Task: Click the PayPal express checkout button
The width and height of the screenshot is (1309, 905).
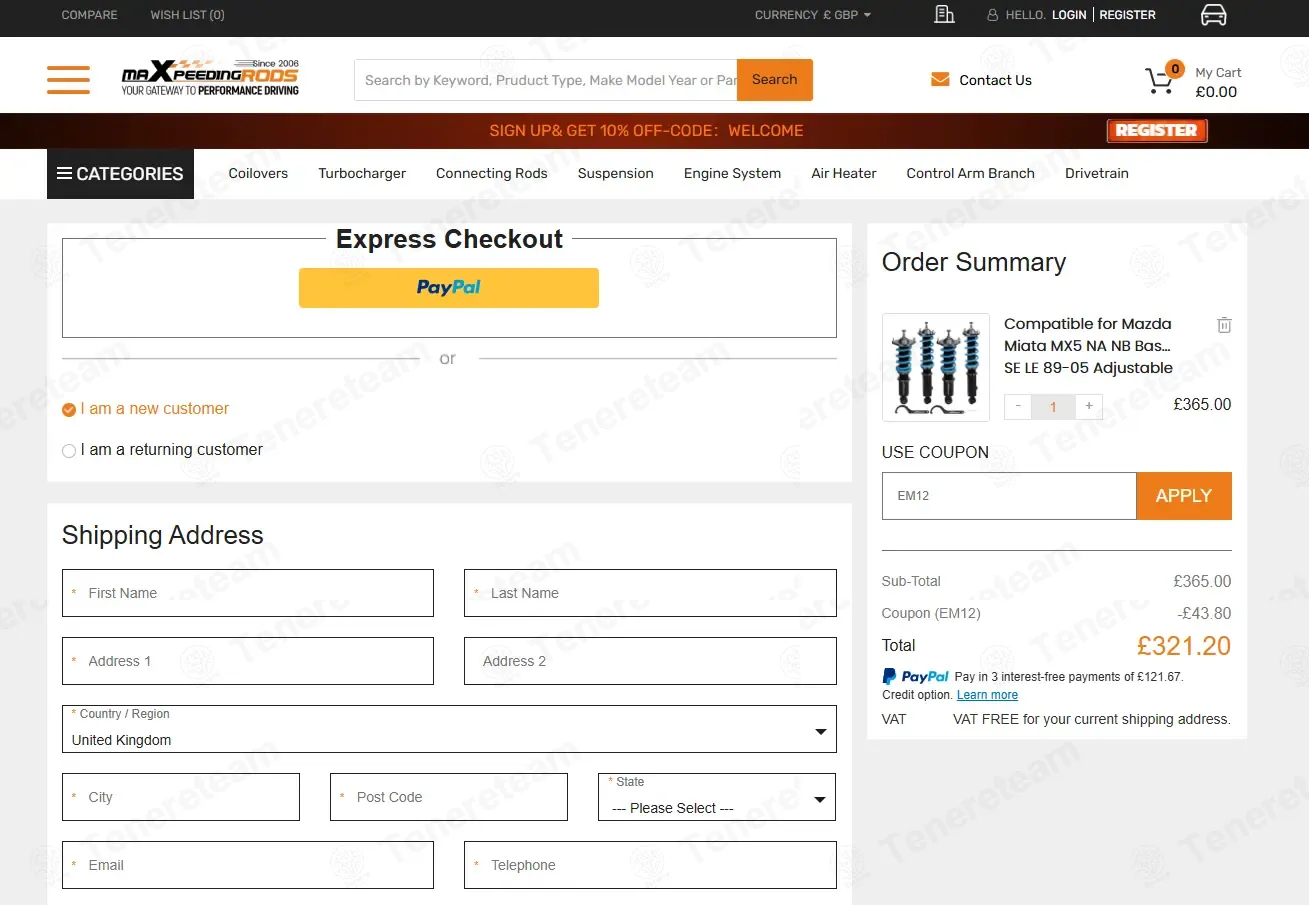Action: coord(449,288)
